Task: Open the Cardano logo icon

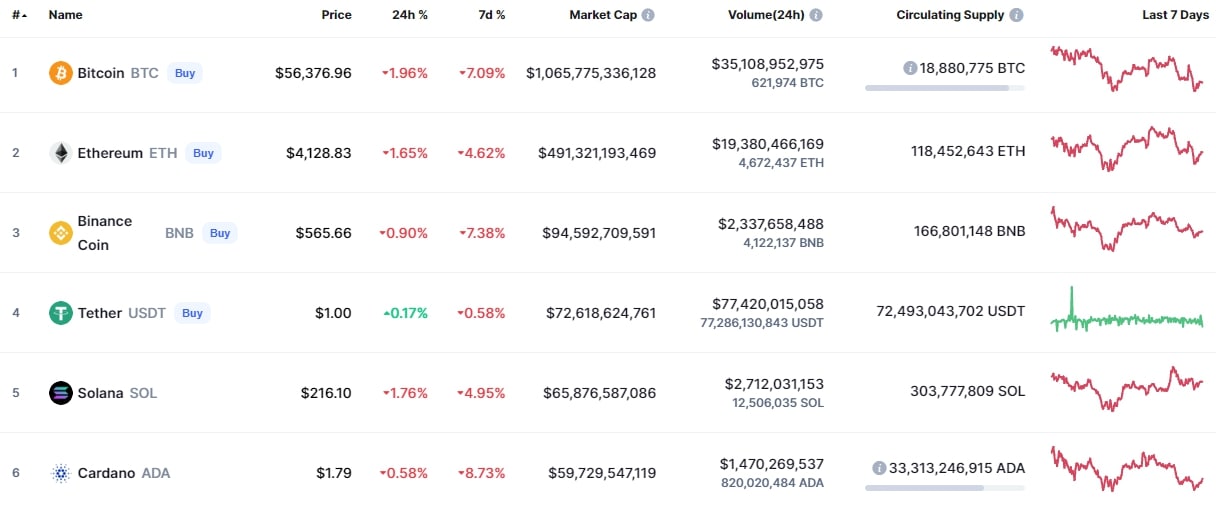Action: pos(61,473)
